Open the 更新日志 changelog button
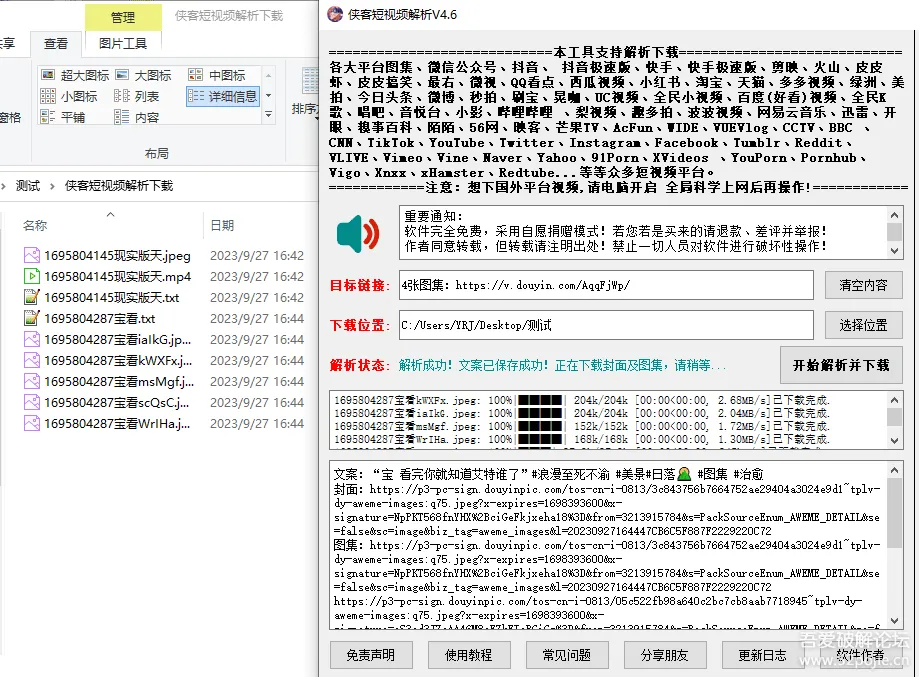This screenshot has height=677, width=919. tap(763, 655)
